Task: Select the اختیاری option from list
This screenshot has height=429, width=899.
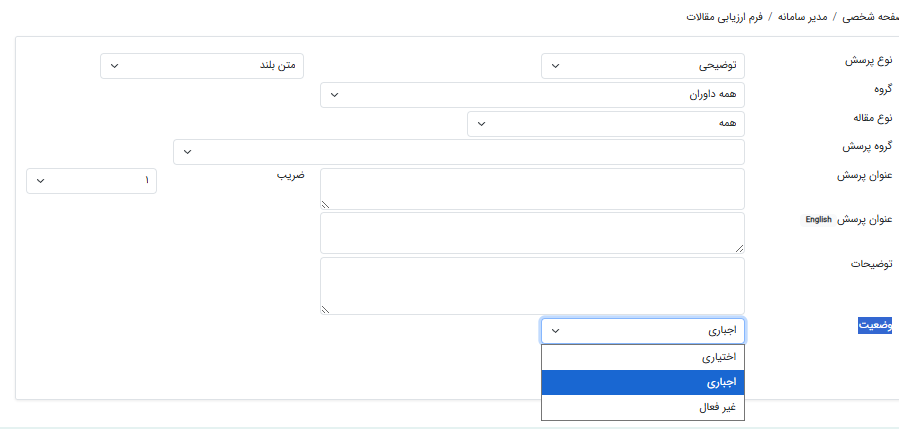Action: click(x=643, y=357)
